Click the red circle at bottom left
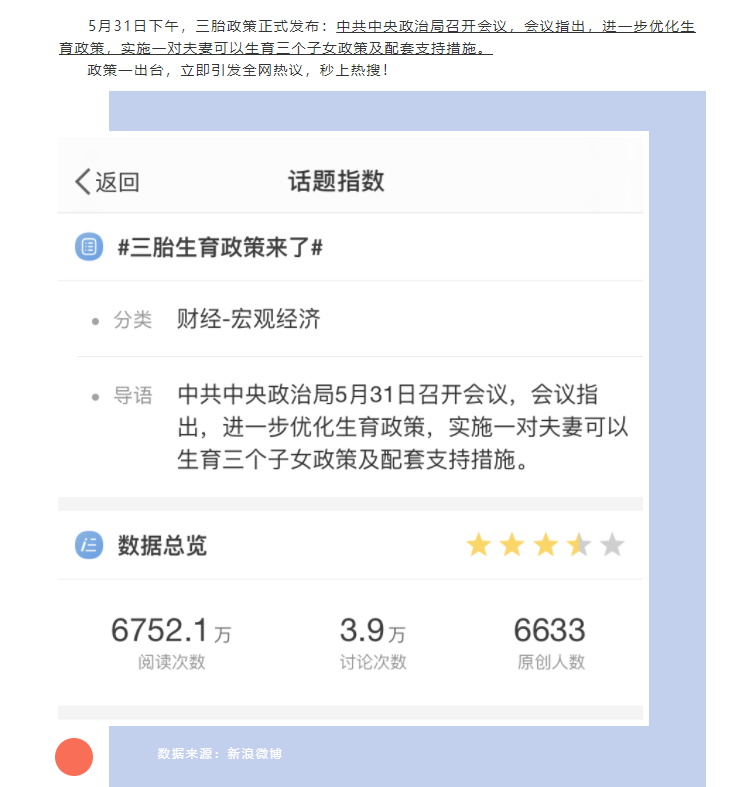Viewport: 735px width, 787px height. click(x=74, y=757)
